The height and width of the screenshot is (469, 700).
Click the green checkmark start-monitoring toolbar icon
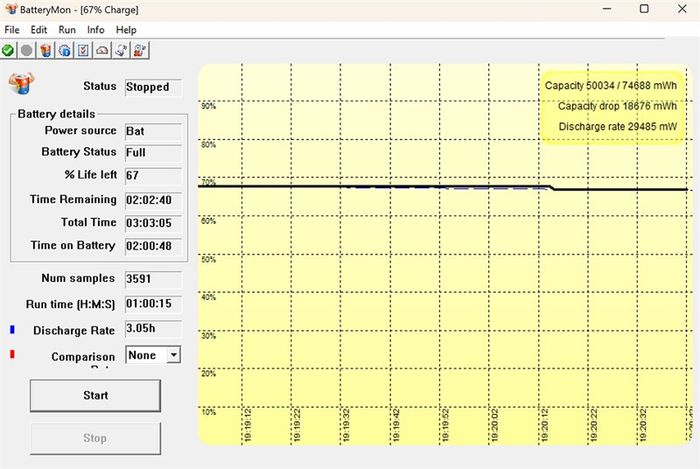8,50
